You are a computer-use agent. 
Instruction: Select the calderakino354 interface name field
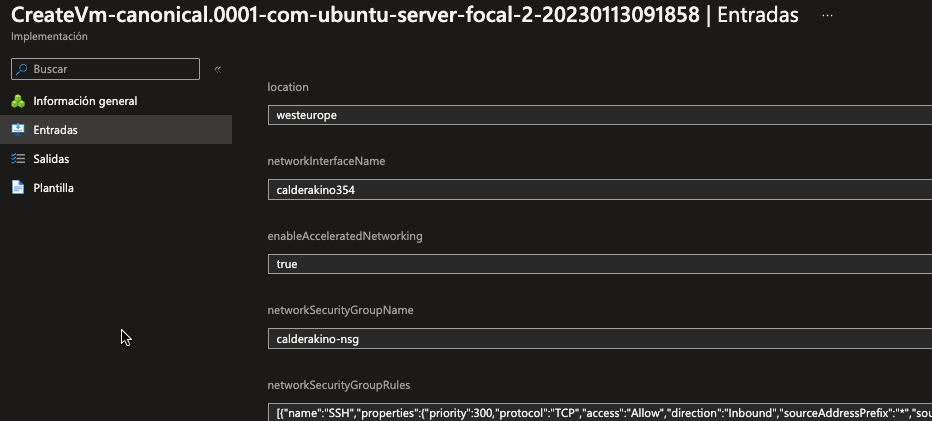(x=600, y=190)
